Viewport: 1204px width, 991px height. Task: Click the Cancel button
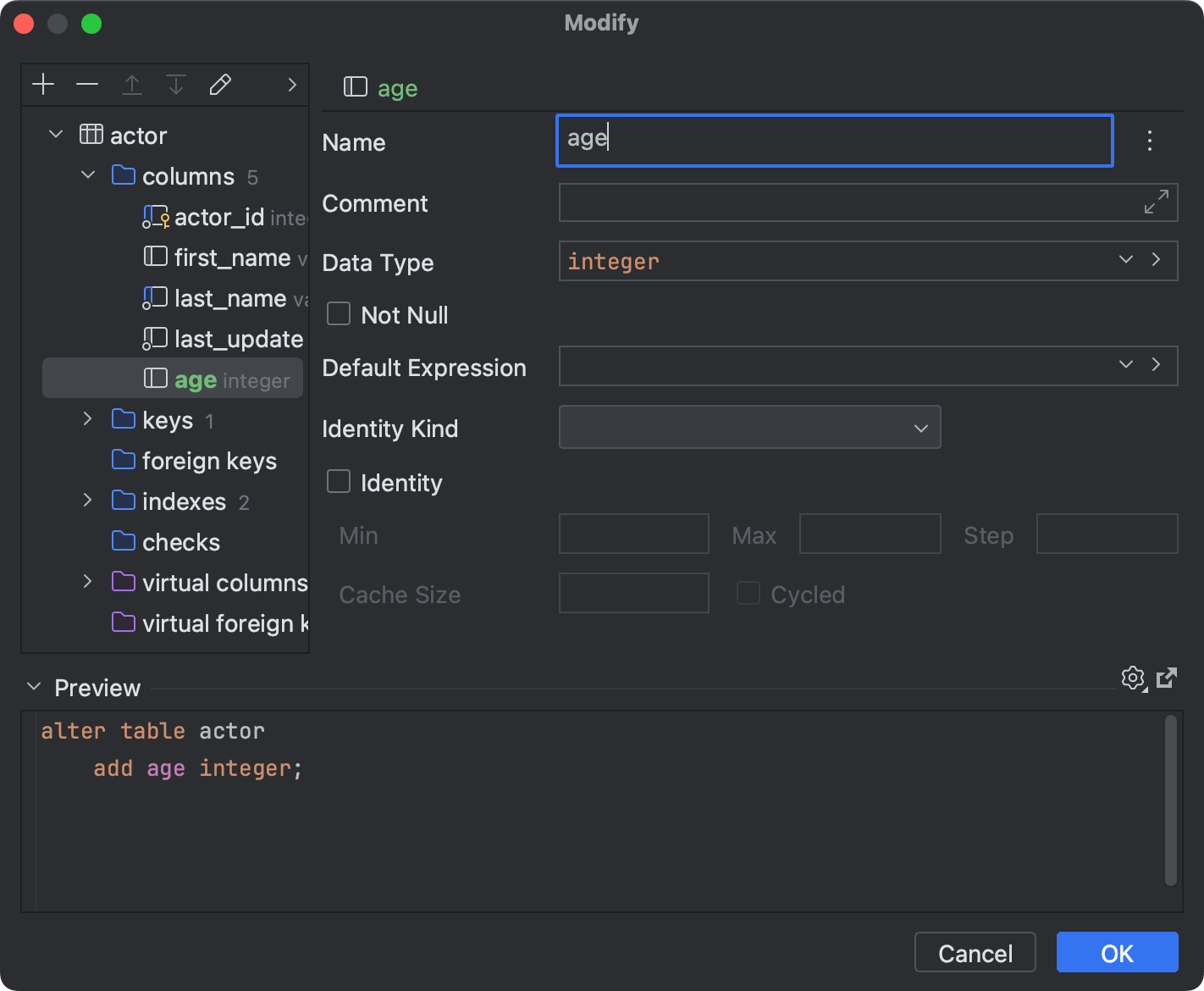tap(975, 952)
